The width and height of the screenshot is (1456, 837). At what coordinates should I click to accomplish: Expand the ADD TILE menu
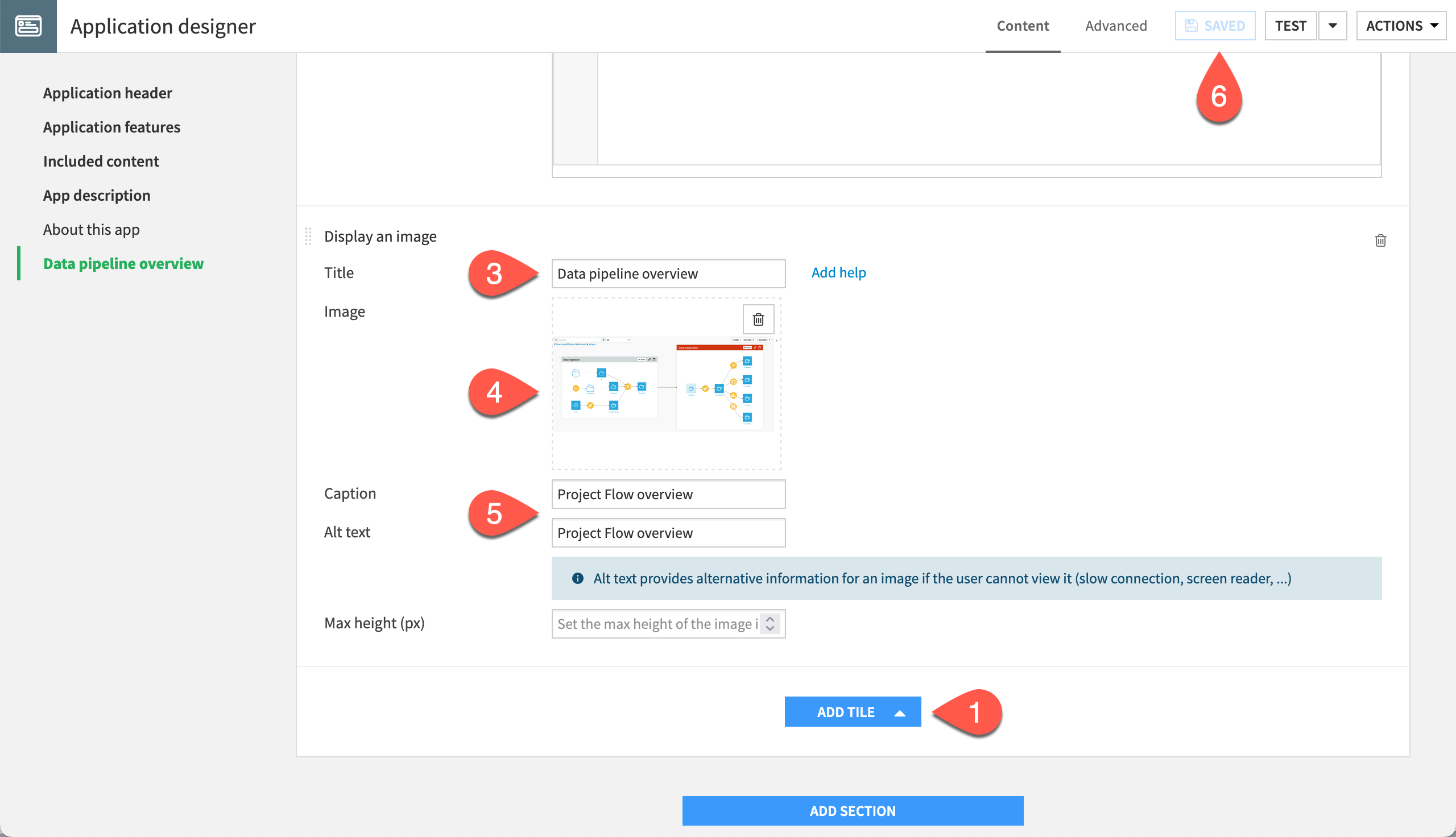point(853,712)
